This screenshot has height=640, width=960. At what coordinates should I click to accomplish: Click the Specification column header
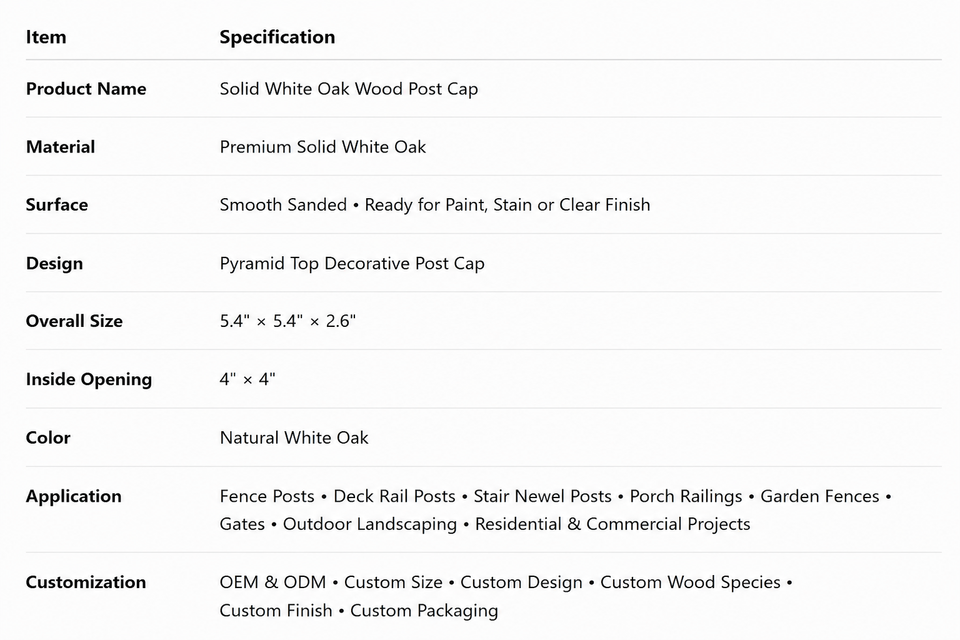[277, 37]
